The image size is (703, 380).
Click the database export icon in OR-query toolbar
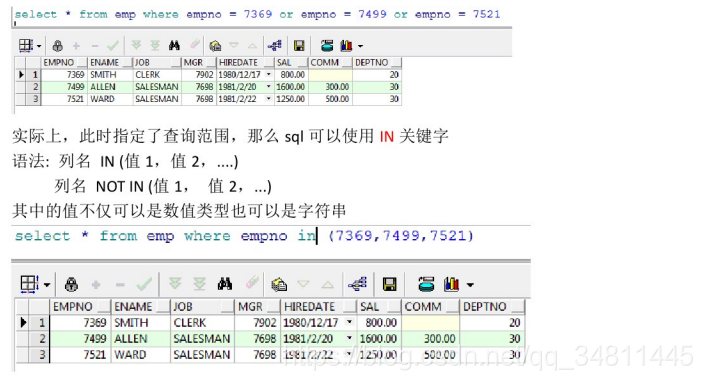click(x=327, y=45)
